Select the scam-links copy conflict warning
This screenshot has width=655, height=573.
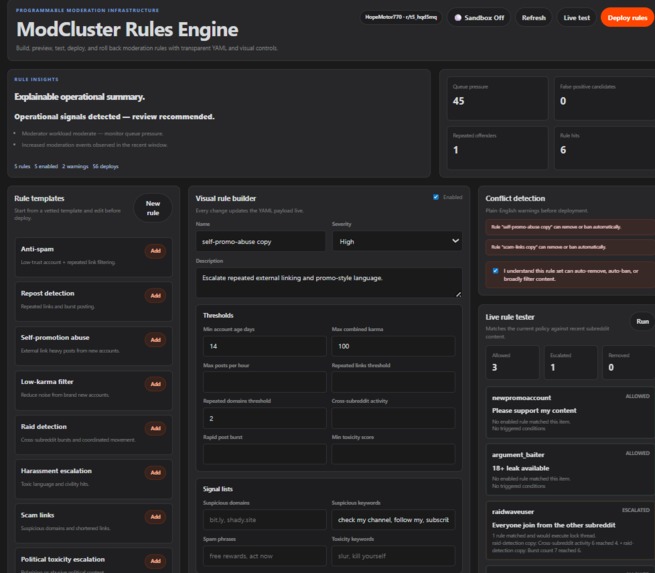pos(570,247)
